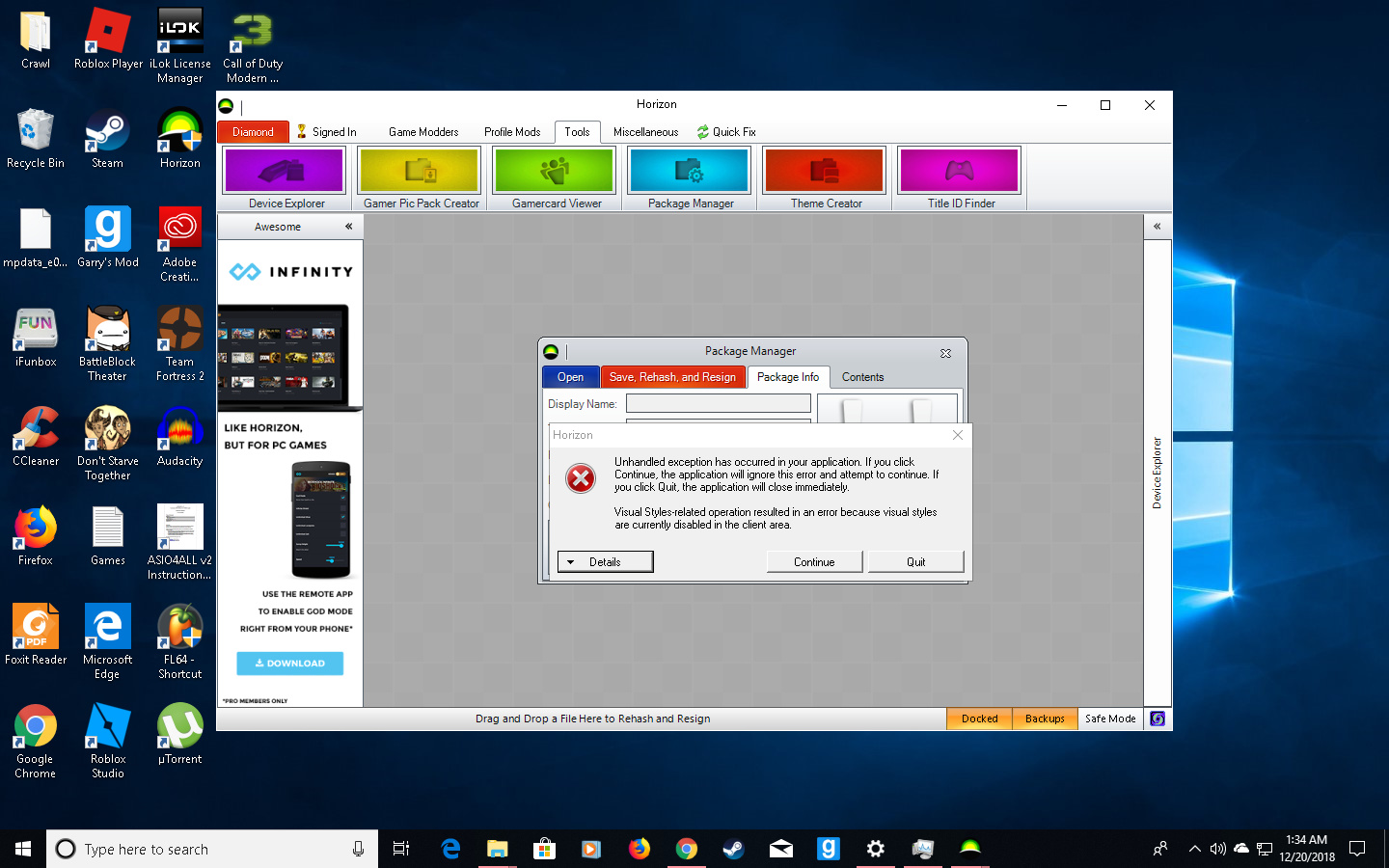Viewport: 1389px width, 868px height.
Task: Open the Recycle Bin
Action: point(36,138)
